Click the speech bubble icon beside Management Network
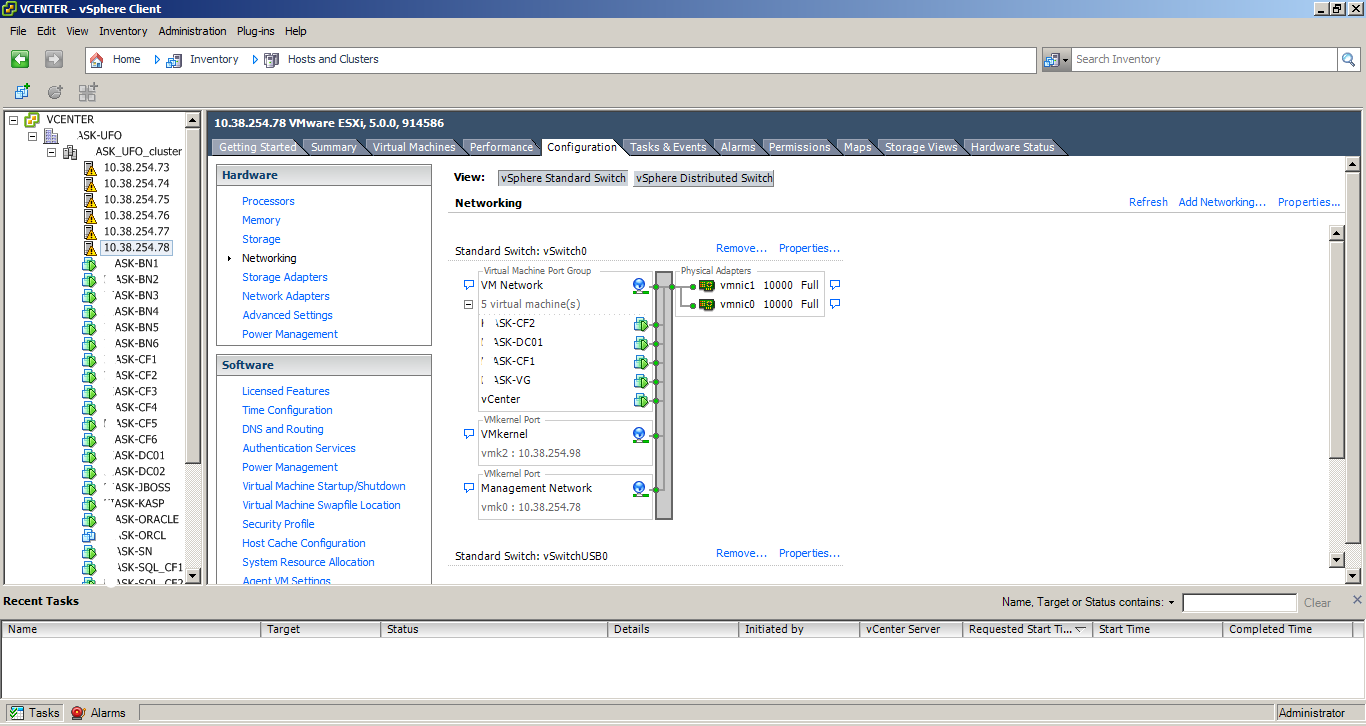The height and width of the screenshot is (726, 1366). tap(468, 489)
